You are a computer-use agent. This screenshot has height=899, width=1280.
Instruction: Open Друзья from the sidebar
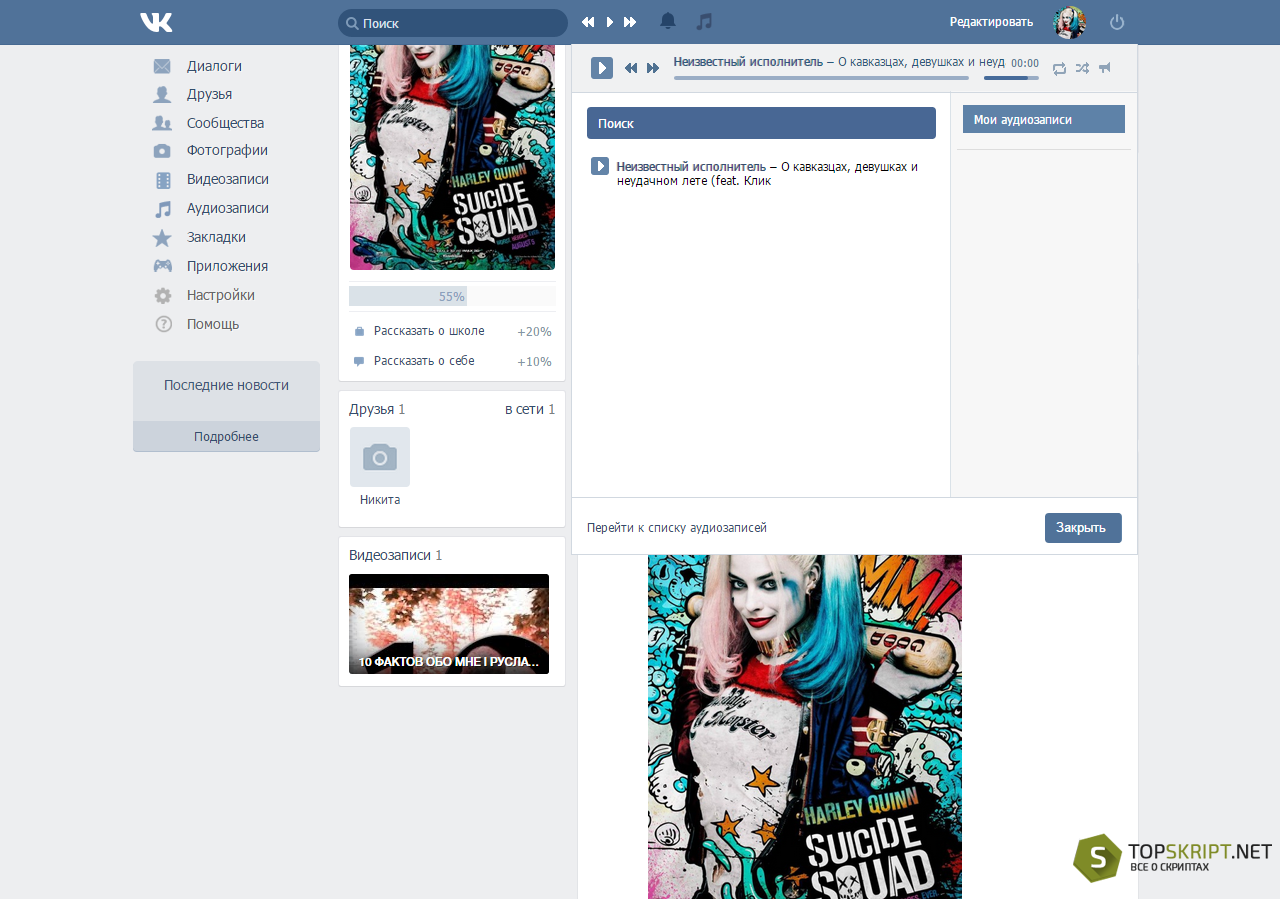tap(209, 94)
